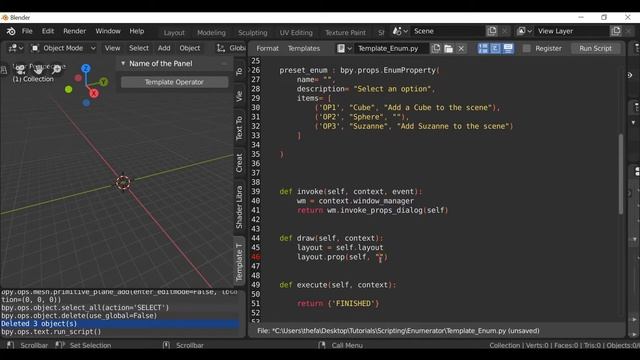Click the camera view icon in viewport
This screenshot has width=640, height=360.
[20, 69]
